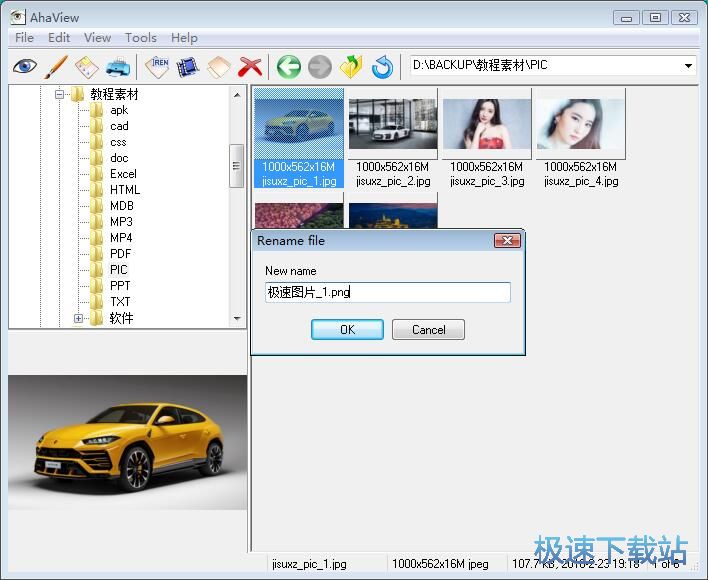Click OK in Rename file dialog
708x580 pixels.
click(x=347, y=329)
